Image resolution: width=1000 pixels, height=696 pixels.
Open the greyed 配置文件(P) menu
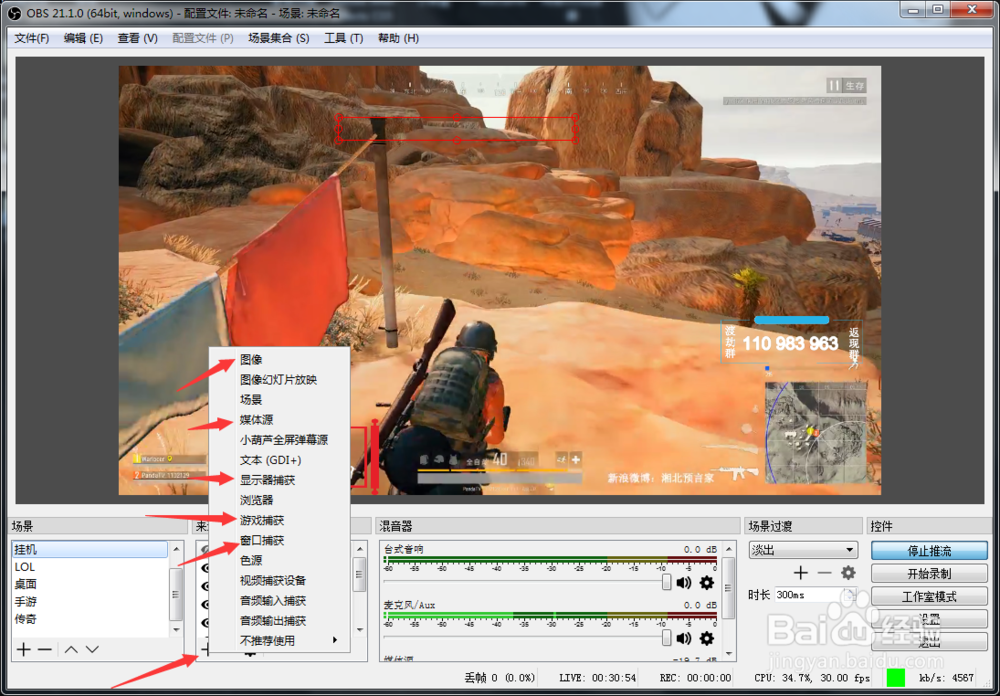[x=203, y=38]
